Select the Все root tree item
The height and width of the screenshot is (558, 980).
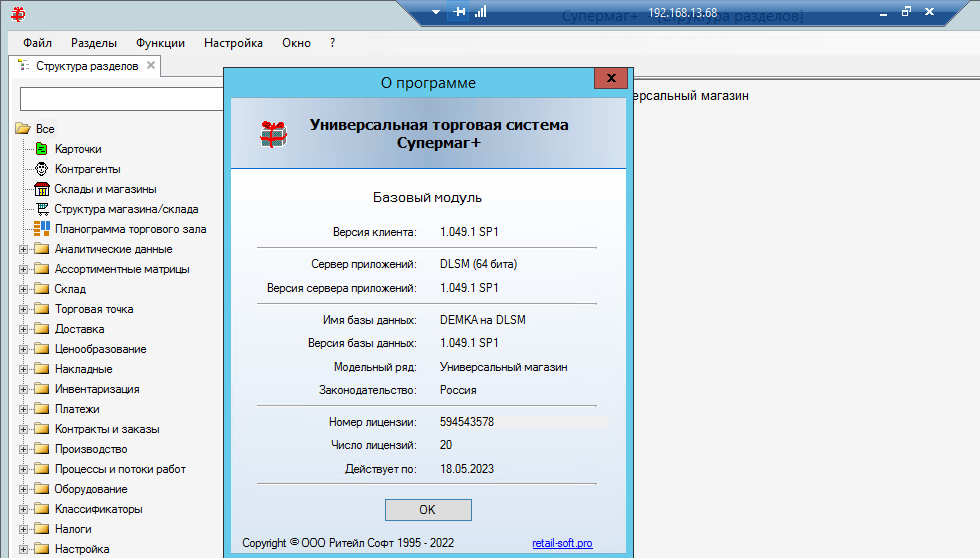45,129
